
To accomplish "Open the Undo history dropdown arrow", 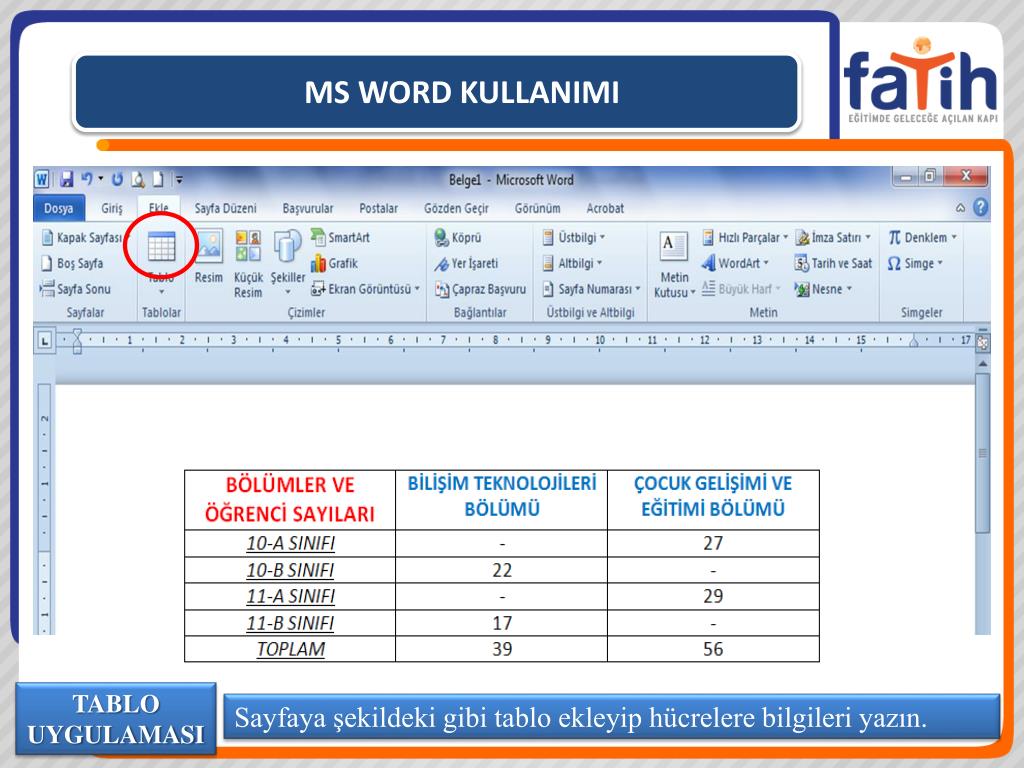I will point(101,178).
